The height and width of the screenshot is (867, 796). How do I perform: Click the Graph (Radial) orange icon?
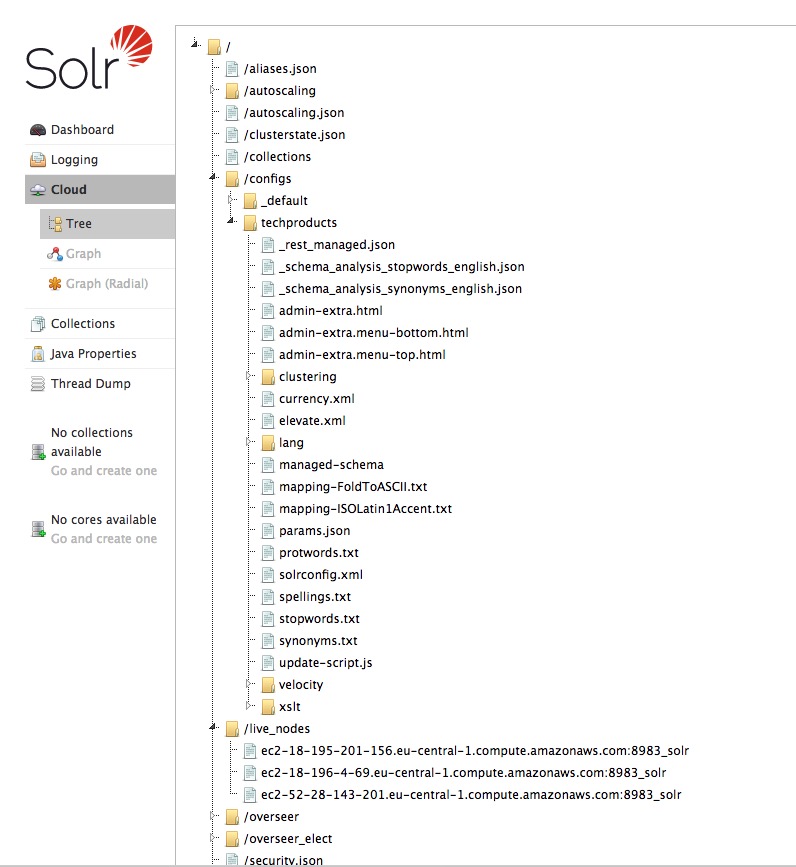[x=55, y=284]
